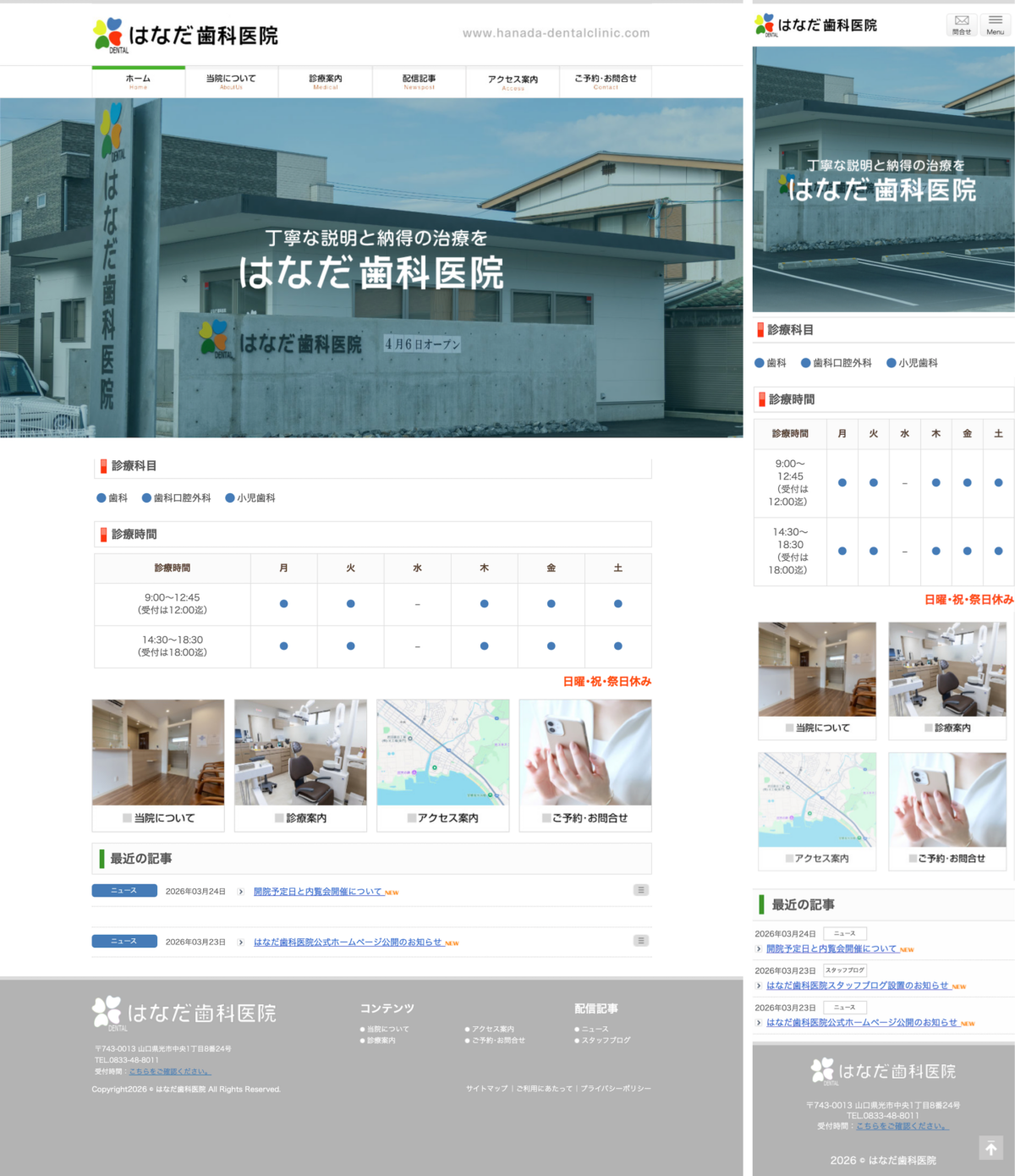Go to 配信記事 in the top navigation

click(x=419, y=81)
